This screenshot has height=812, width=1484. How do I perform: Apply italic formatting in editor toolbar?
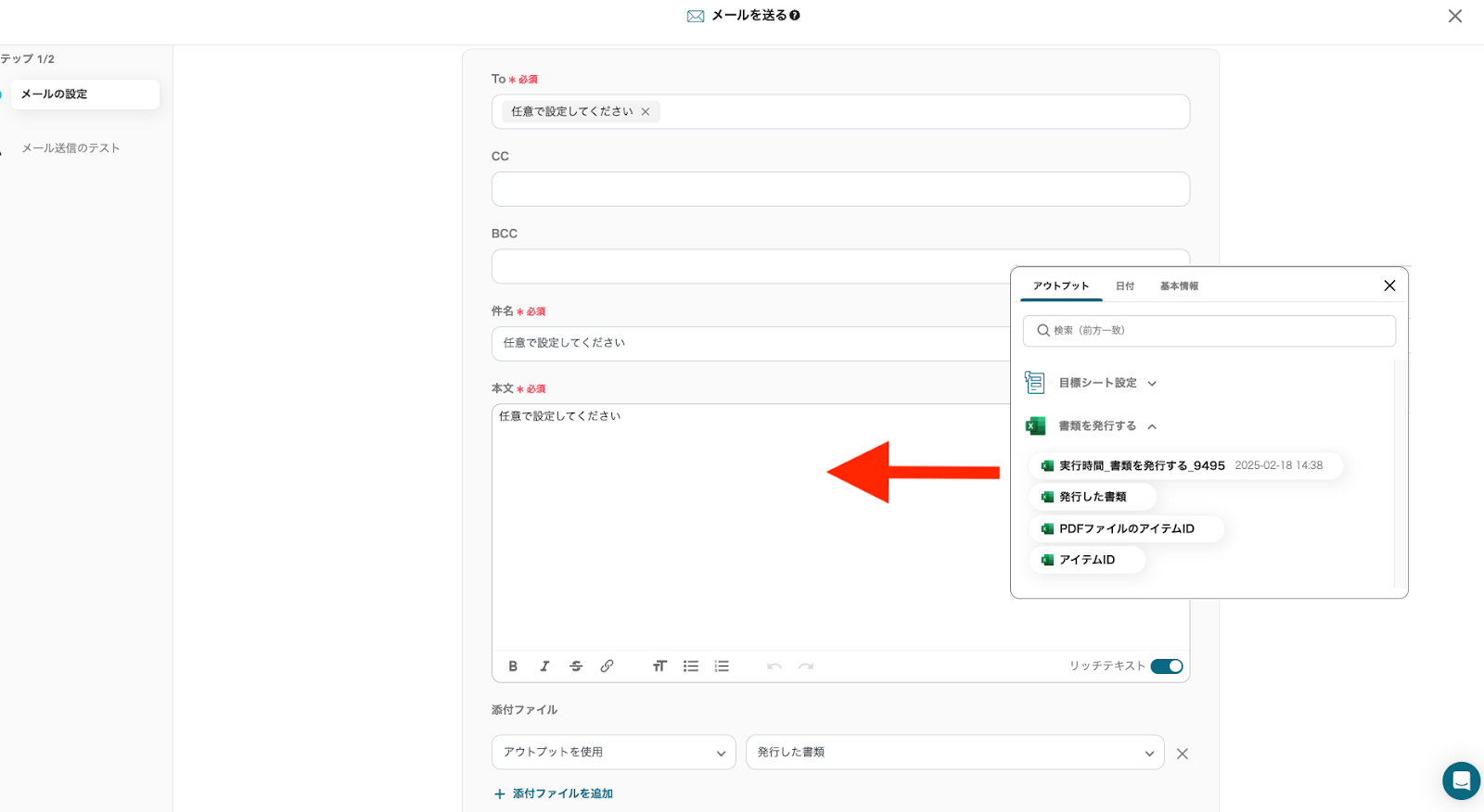pyautogui.click(x=544, y=666)
